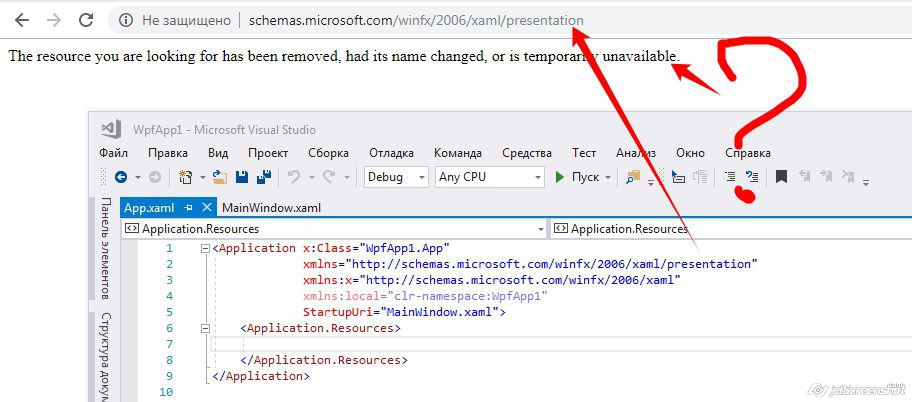The width and height of the screenshot is (912, 402).
Task: Open the Файл menu
Action: coord(113,153)
